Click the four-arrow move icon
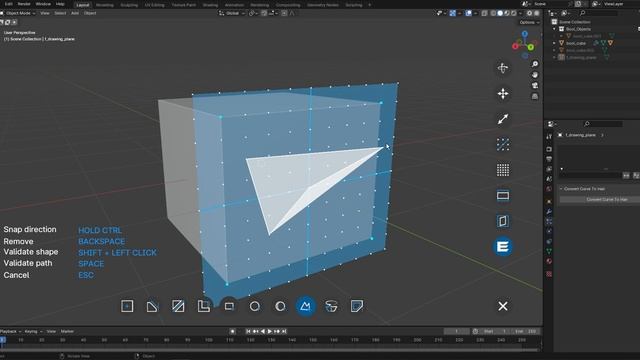This screenshot has width=640, height=360. [x=503, y=93]
